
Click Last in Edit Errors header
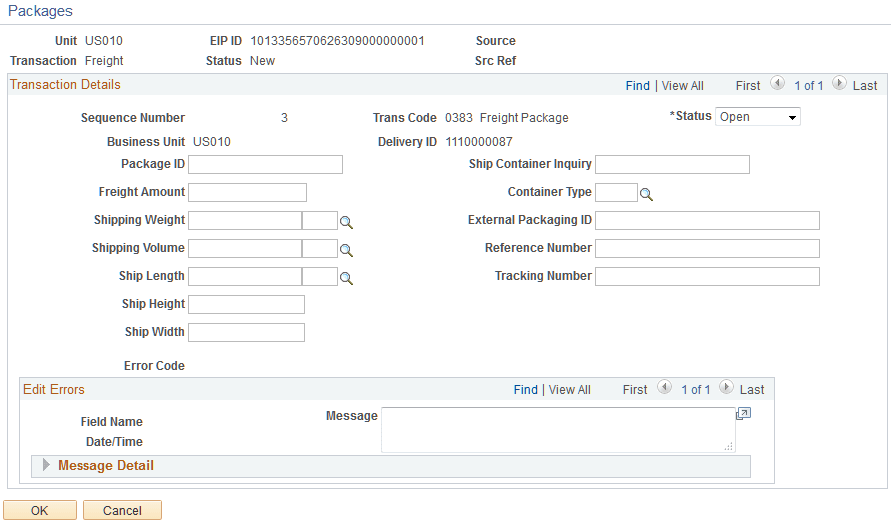point(752,390)
